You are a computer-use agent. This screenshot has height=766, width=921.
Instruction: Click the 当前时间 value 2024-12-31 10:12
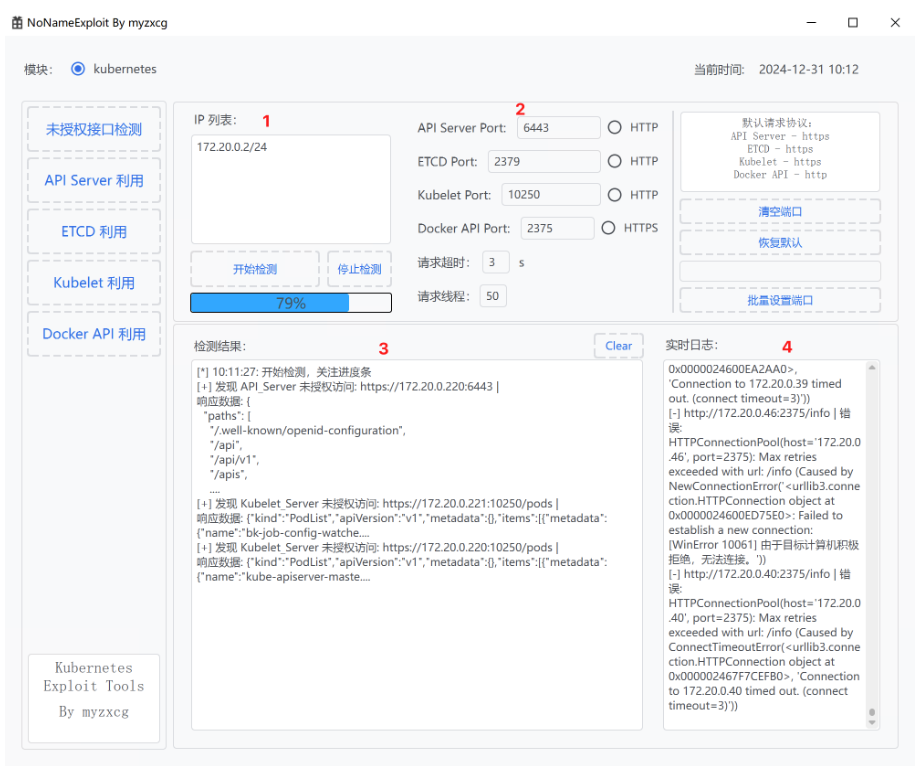808,69
